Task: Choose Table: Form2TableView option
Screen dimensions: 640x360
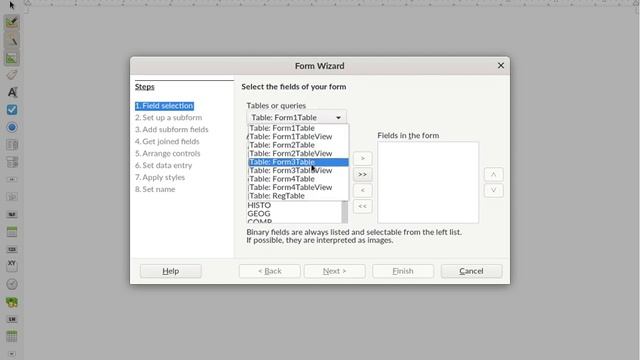Action: point(298,153)
